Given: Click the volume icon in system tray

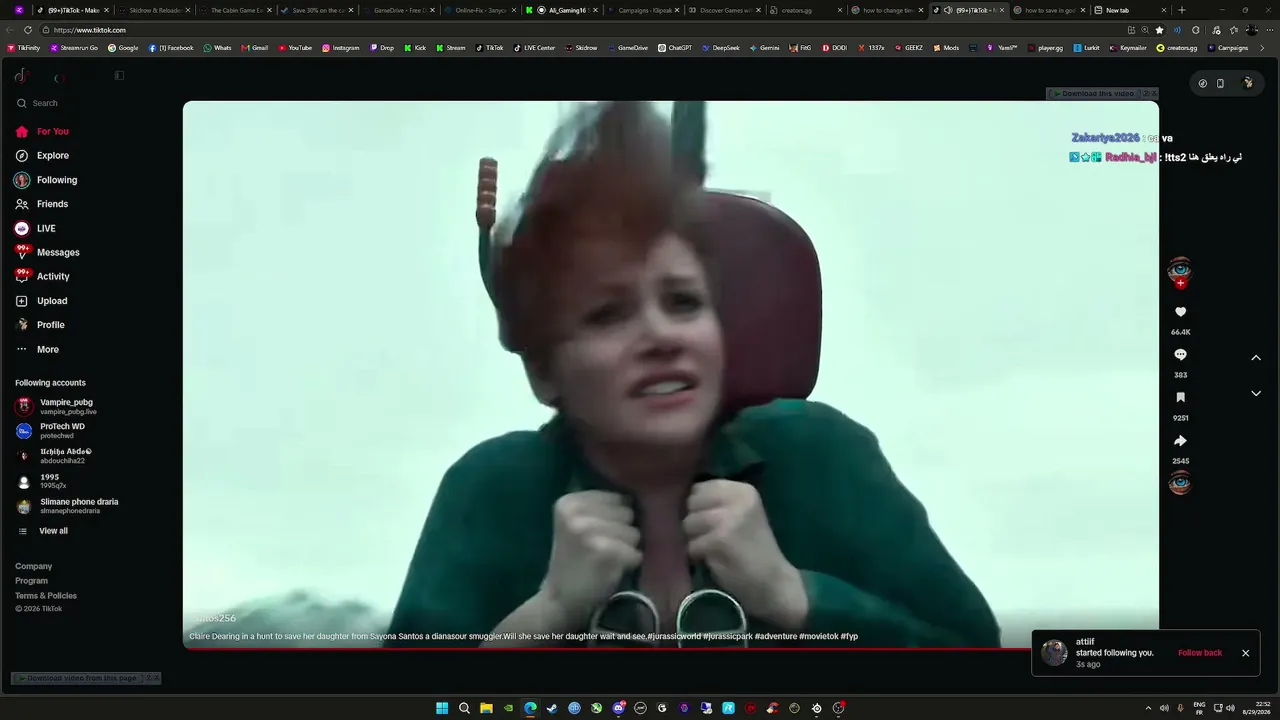Looking at the screenshot, I should click(x=1229, y=708).
